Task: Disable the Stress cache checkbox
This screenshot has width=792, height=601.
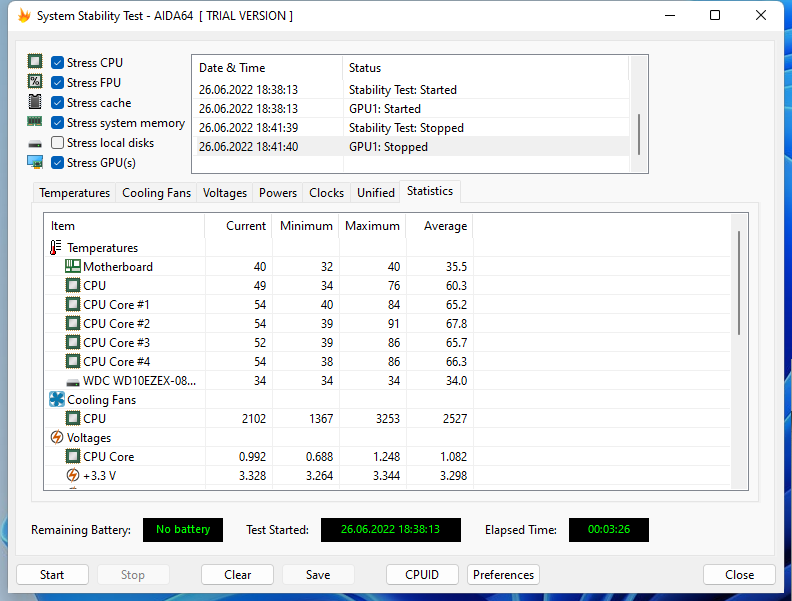Action: pos(58,103)
